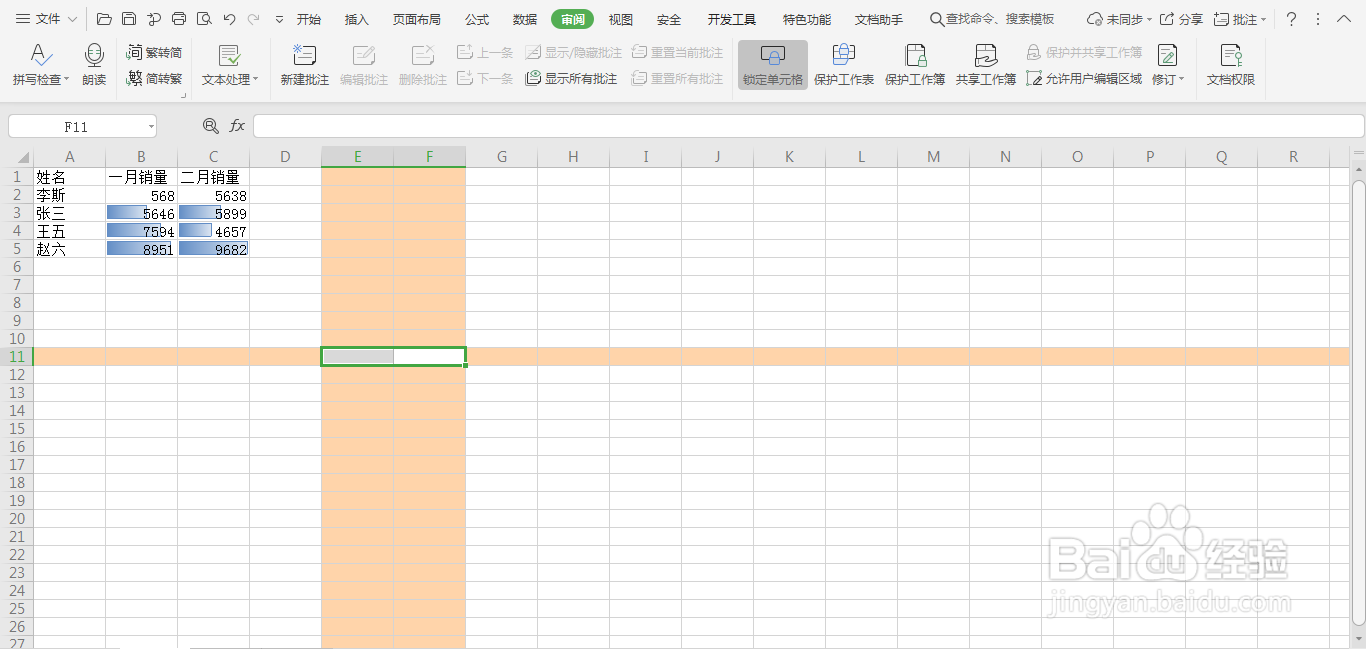The image size is (1366, 649).
Task: Select cell with name 张三
Action: pos(69,213)
